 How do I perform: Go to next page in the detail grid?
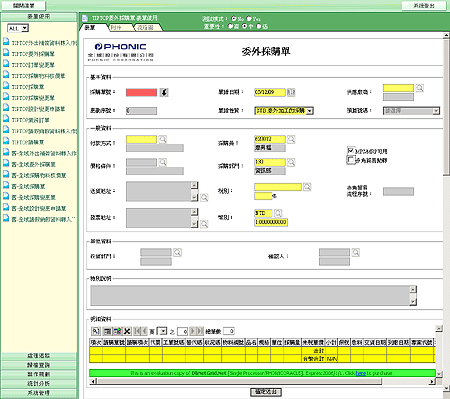193,331
